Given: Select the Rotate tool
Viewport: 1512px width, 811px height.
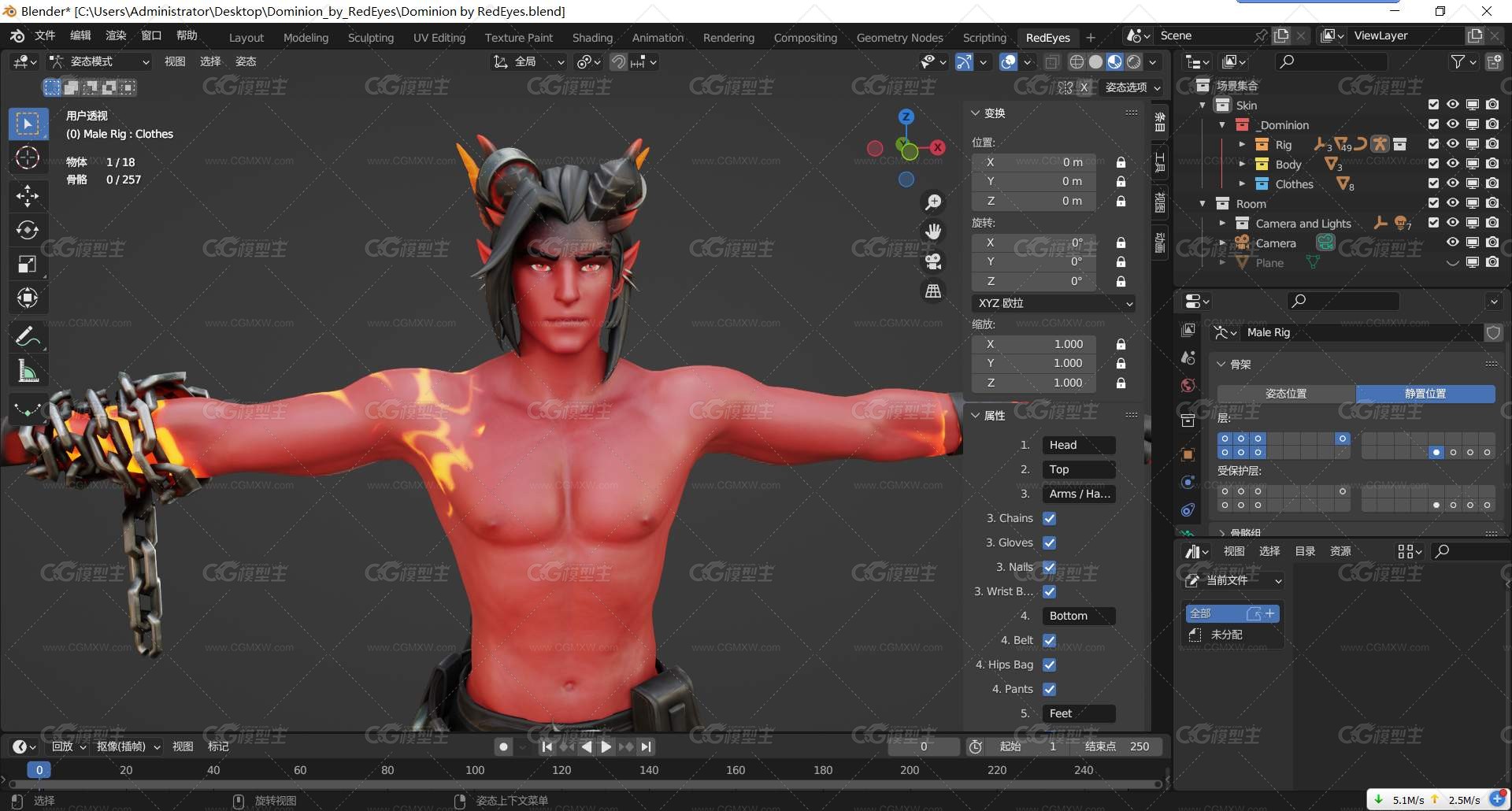Looking at the screenshot, I should pyautogui.click(x=28, y=230).
